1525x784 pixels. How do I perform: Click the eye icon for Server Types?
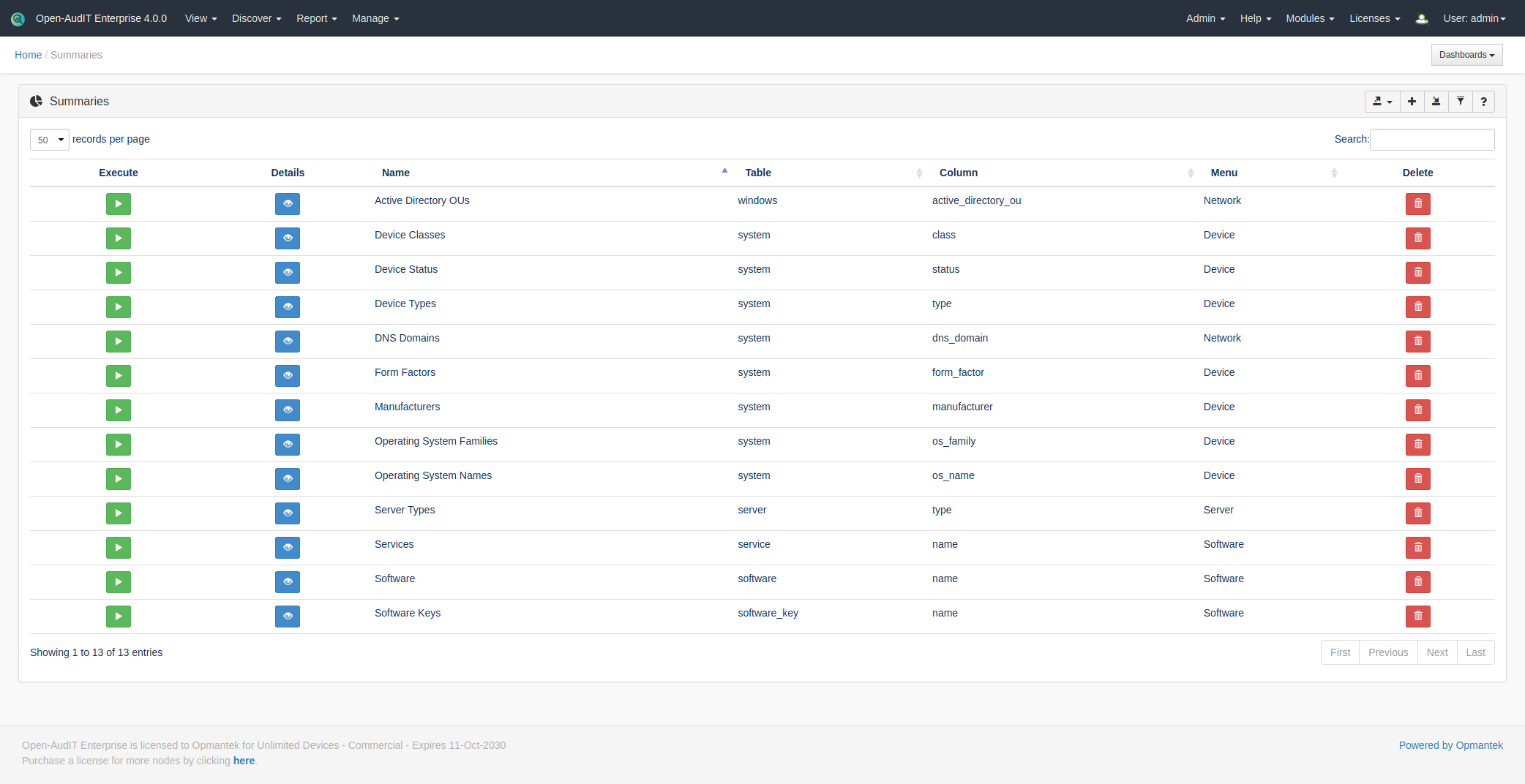pyautogui.click(x=288, y=513)
